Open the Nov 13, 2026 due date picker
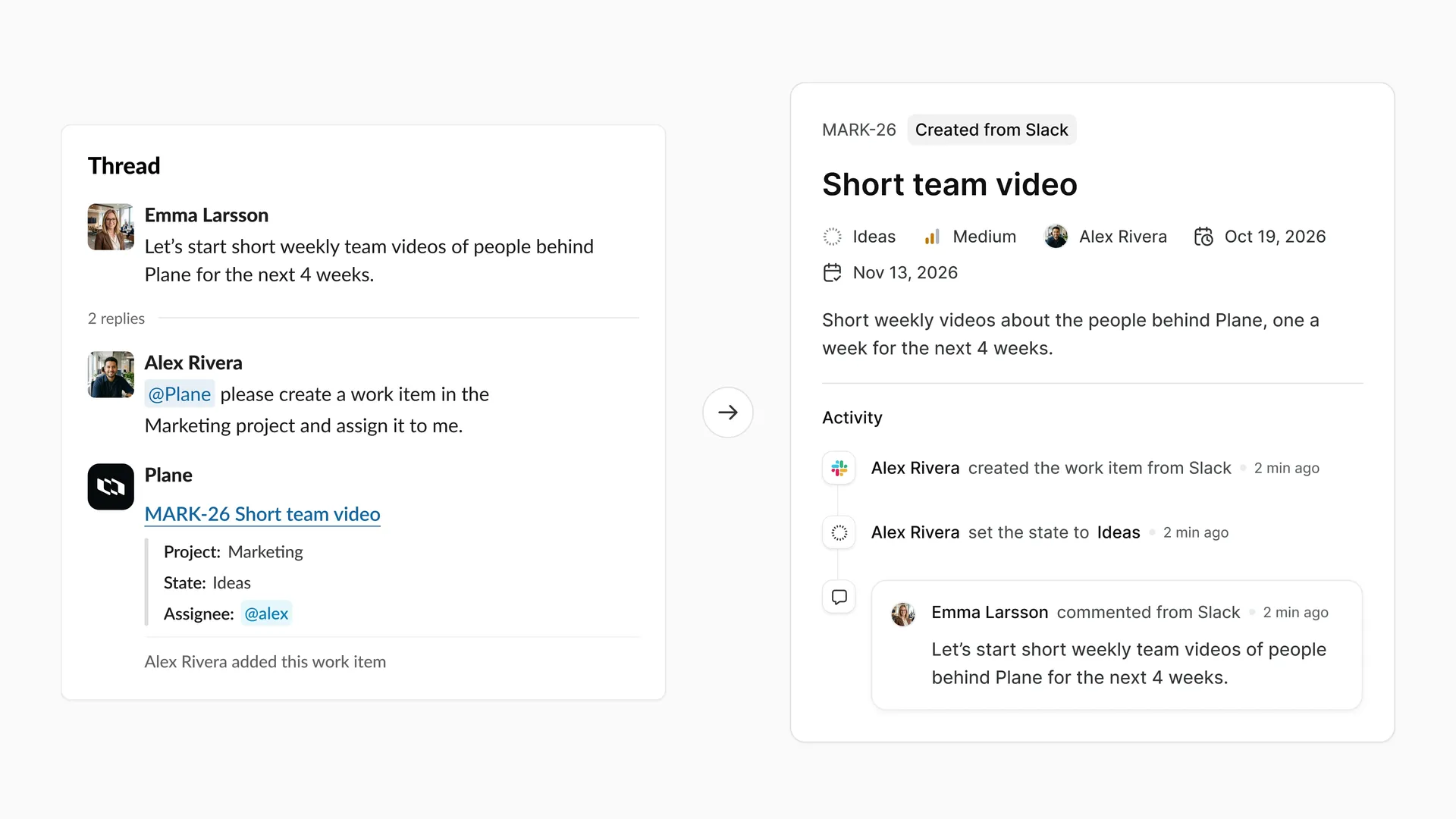Viewport: 1456px width, 819px height. [890, 272]
